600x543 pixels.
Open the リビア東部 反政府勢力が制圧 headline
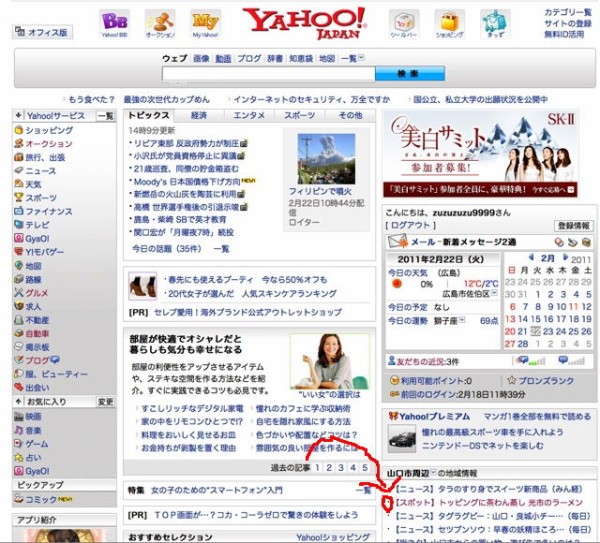(186, 143)
